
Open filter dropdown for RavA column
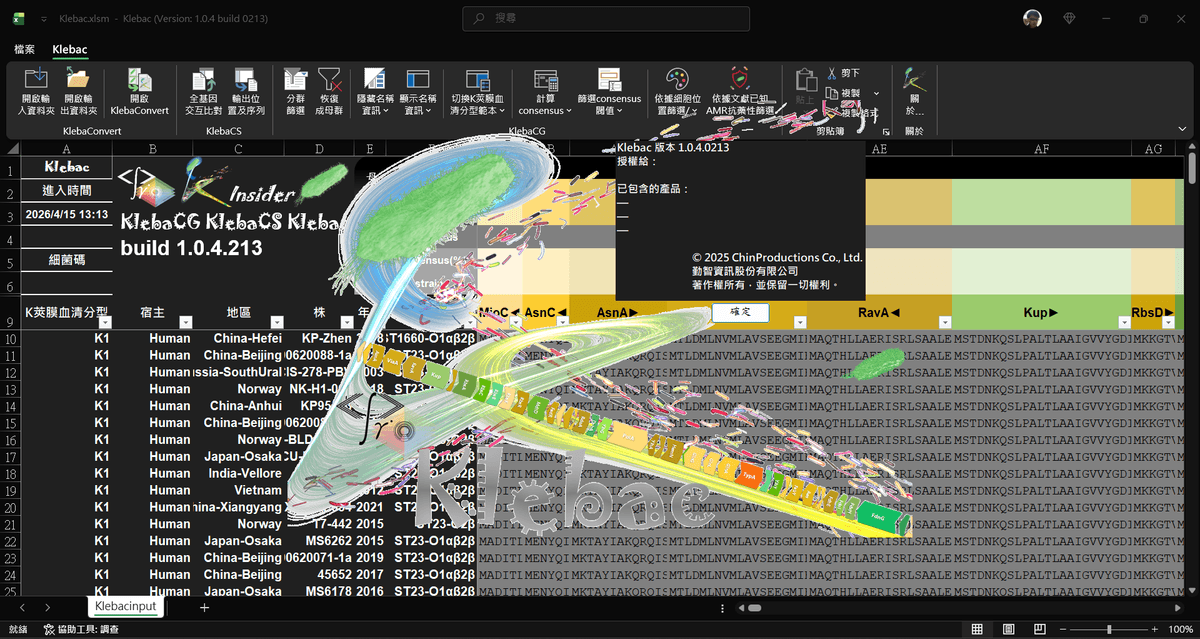(945, 322)
